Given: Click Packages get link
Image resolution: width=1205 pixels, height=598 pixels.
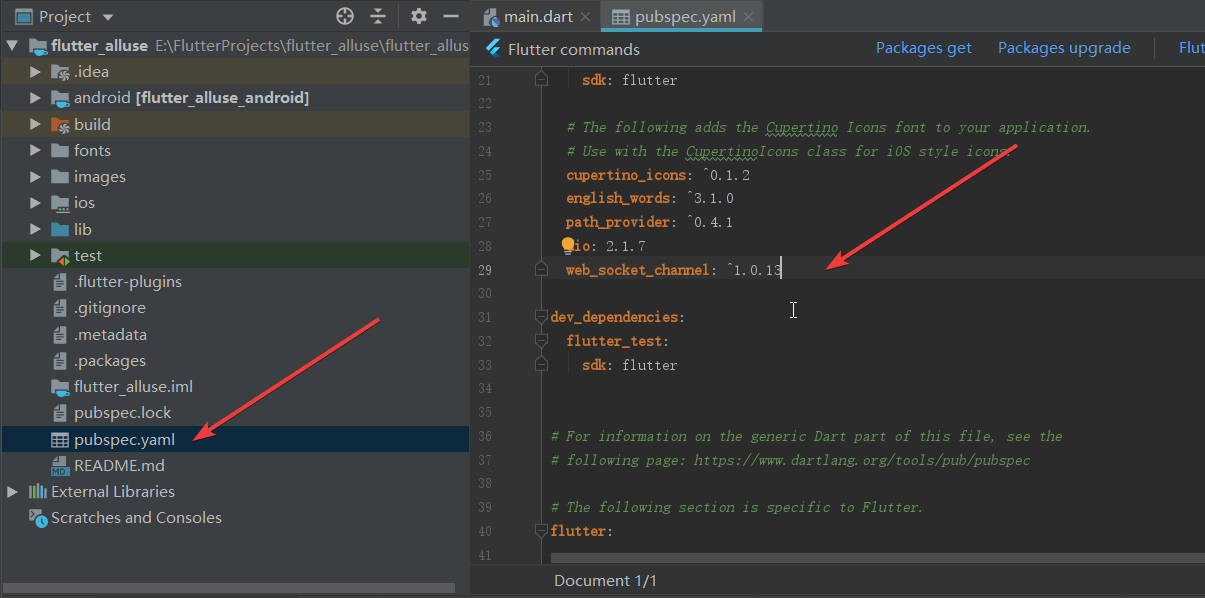Looking at the screenshot, I should pyautogui.click(x=924, y=48).
